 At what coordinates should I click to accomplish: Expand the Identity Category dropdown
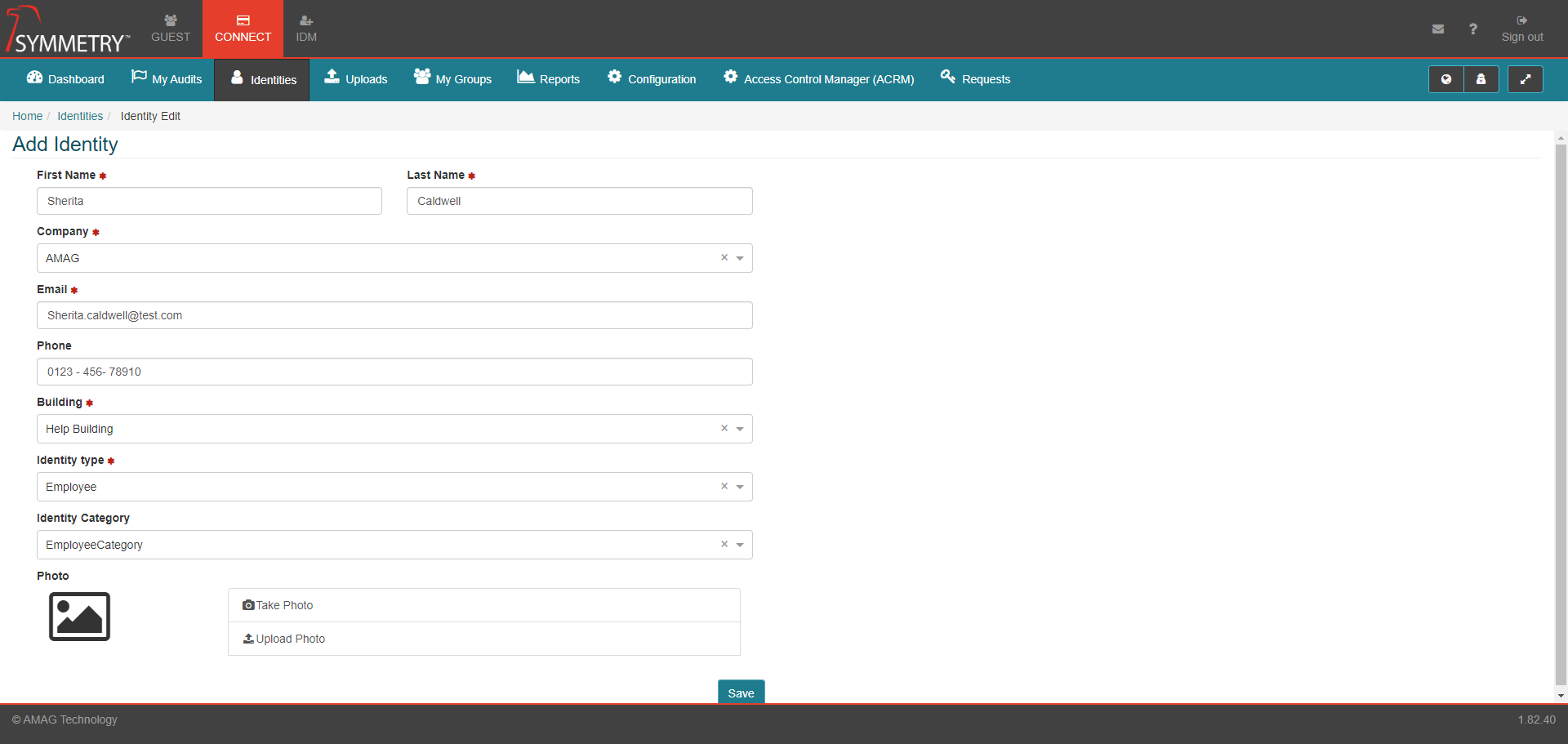click(740, 545)
